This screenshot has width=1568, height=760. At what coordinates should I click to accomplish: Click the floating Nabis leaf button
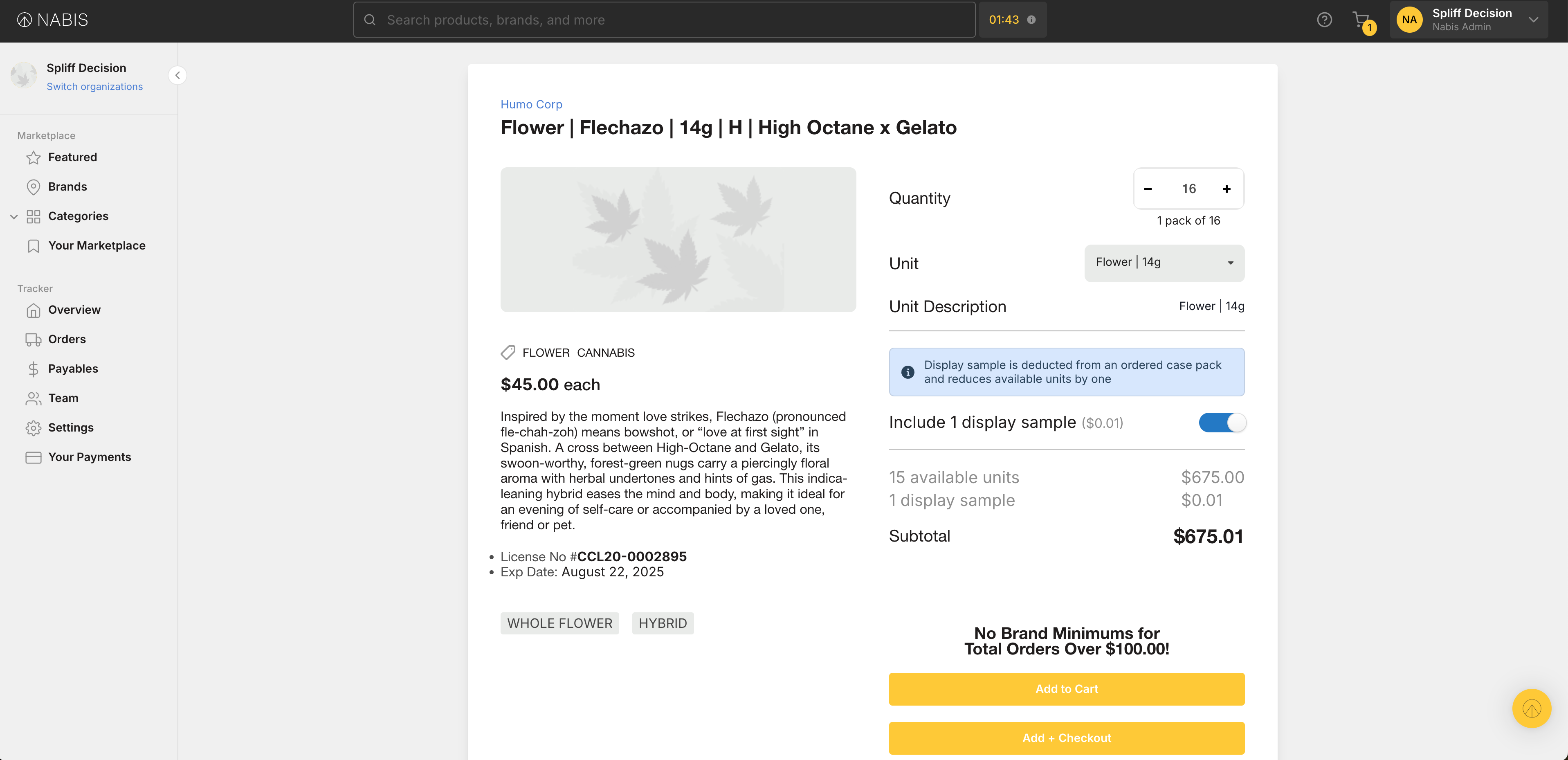1531,708
